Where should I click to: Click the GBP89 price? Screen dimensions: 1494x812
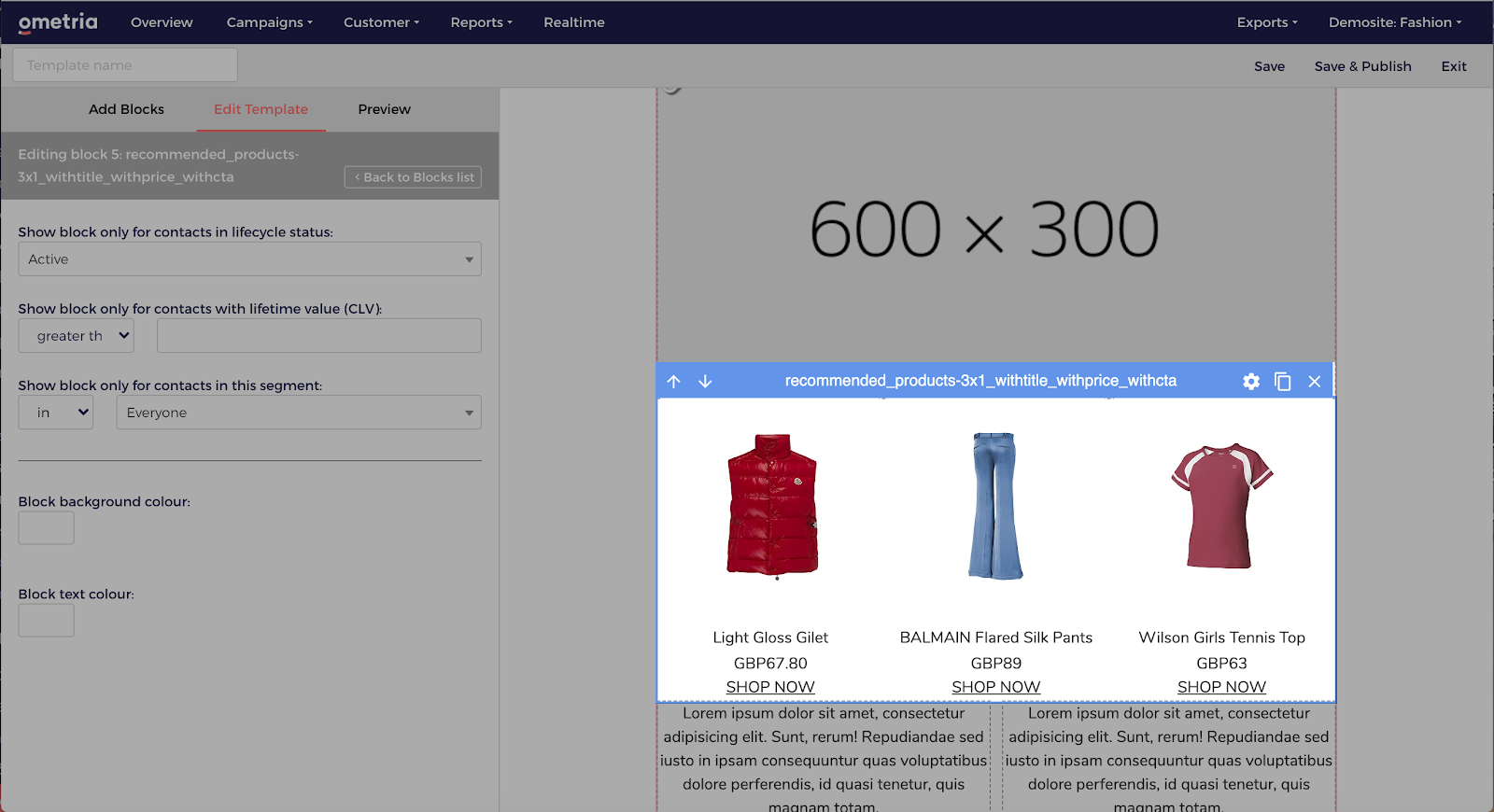[995, 664]
